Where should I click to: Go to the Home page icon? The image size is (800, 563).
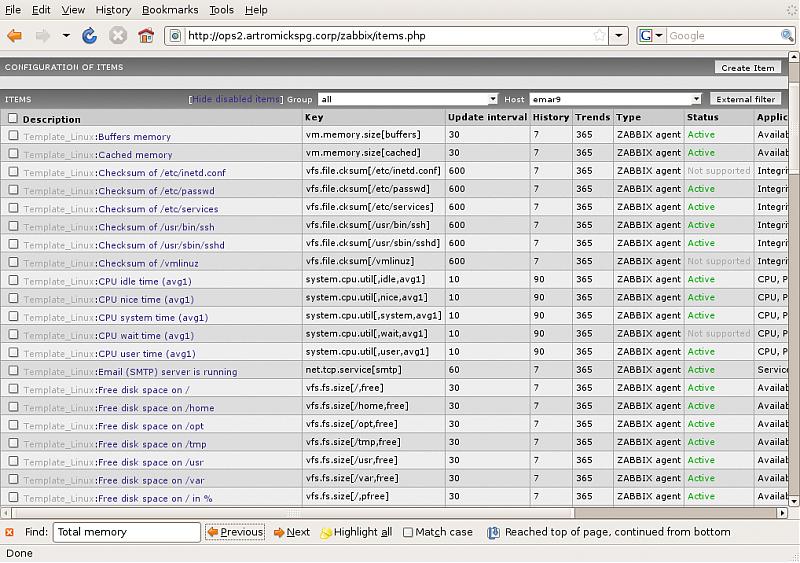(x=146, y=36)
